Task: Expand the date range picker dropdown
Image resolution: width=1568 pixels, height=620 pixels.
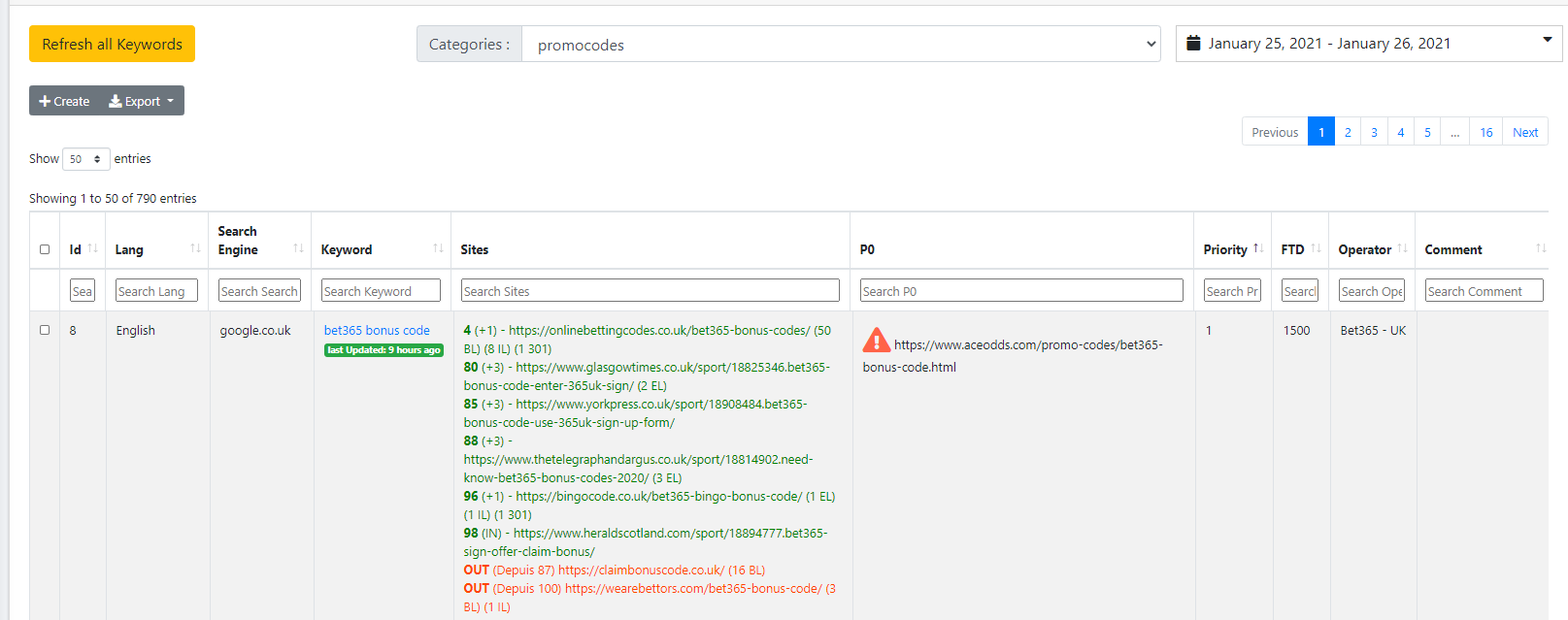Action: point(1547,41)
